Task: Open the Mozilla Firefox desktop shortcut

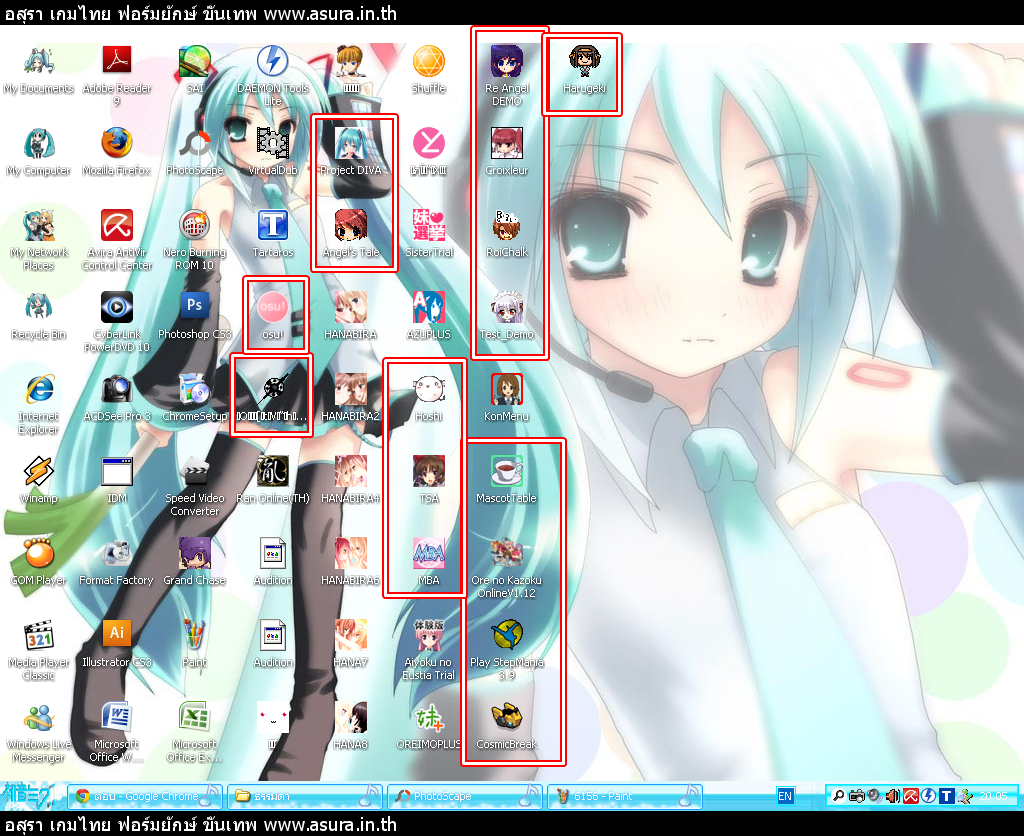Action: point(117,145)
